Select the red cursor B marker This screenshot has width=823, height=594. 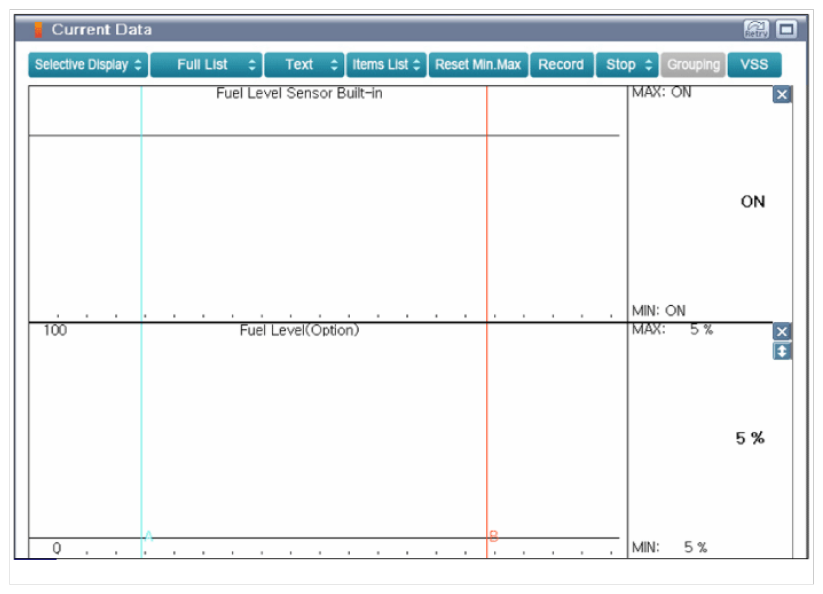tap(493, 537)
